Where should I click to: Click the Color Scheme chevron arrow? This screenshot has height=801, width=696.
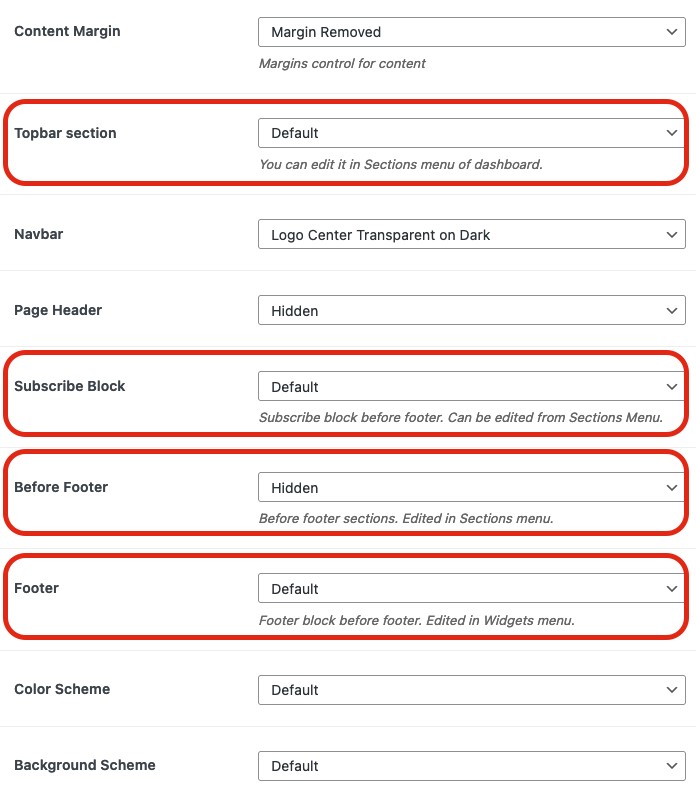(x=672, y=690)
